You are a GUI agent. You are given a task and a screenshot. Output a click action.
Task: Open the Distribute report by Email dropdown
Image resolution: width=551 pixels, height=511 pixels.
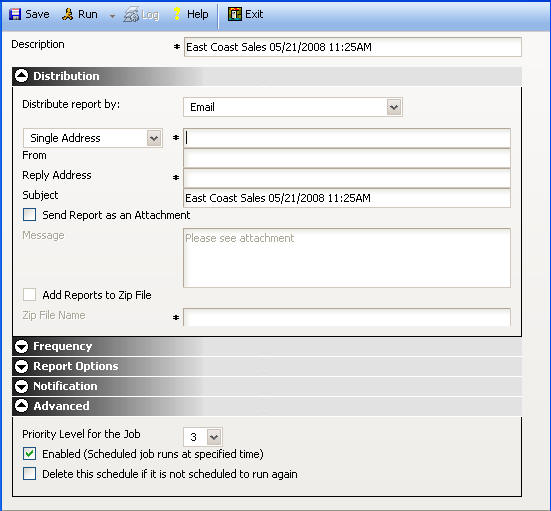click(x=394, y=107)
